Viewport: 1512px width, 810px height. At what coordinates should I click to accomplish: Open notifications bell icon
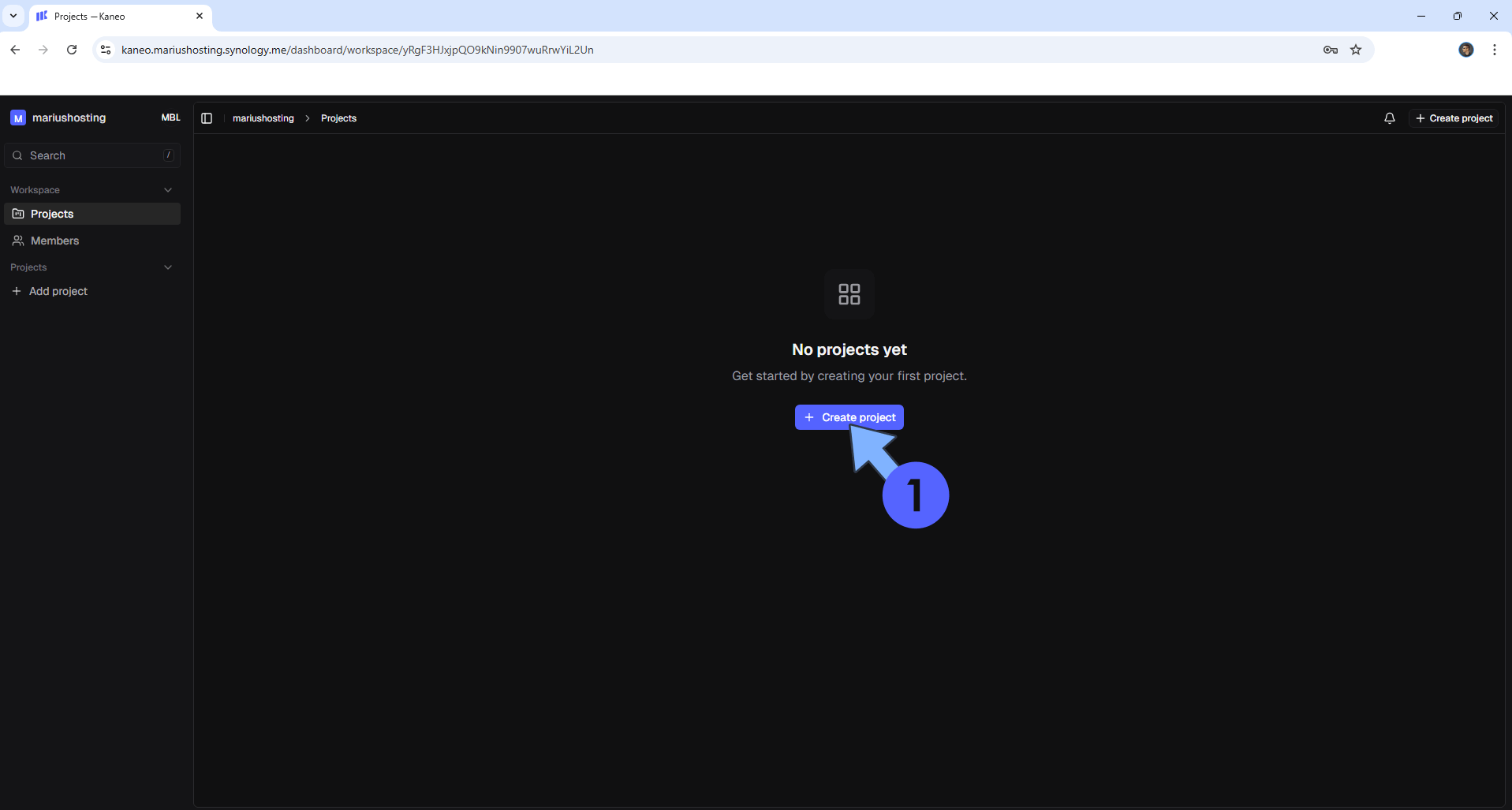click(1389, 118)
